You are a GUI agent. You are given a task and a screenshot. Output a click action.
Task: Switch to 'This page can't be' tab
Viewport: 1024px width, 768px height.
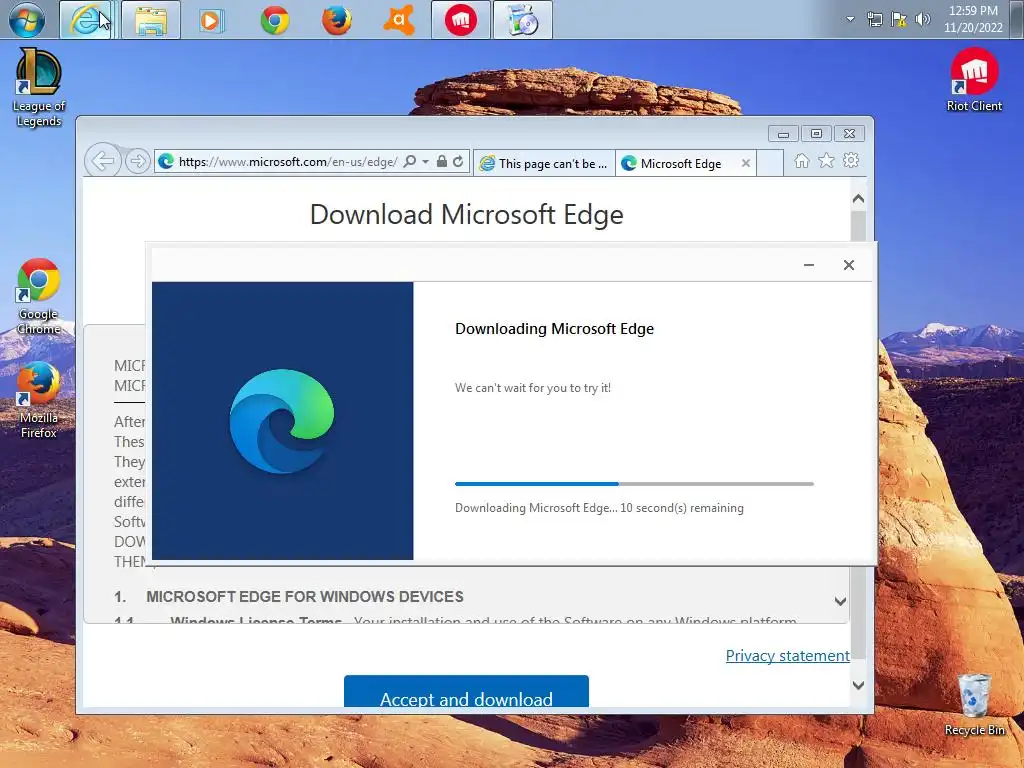[545, 163]
